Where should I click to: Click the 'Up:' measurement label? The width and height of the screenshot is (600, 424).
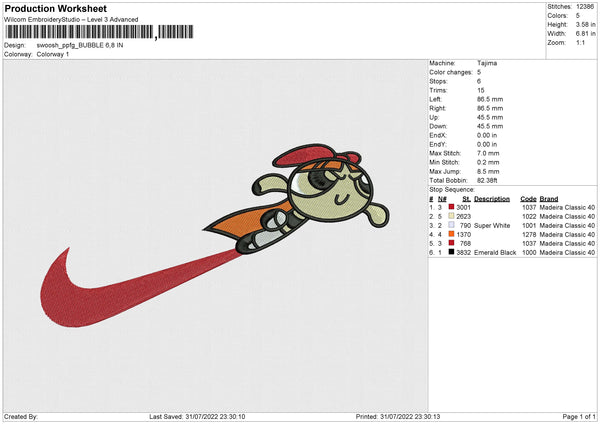click(434, 117)
